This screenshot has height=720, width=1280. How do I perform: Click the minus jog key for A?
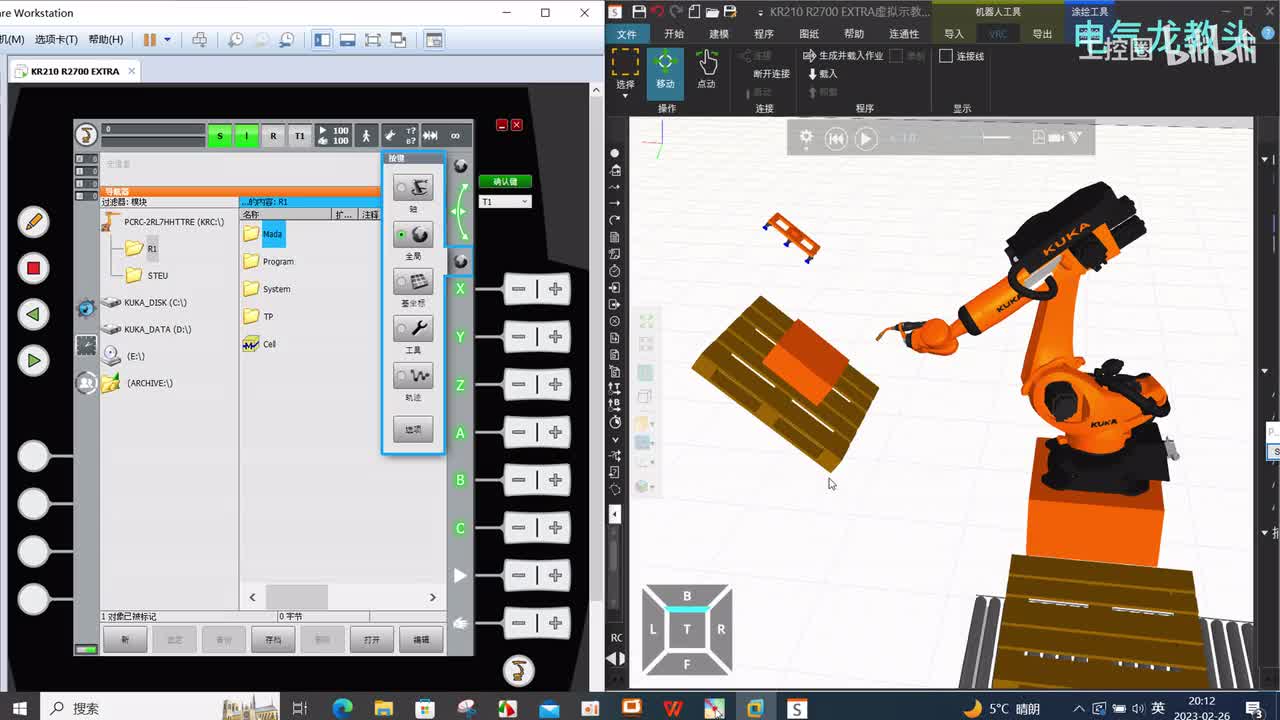coord(518,432)
